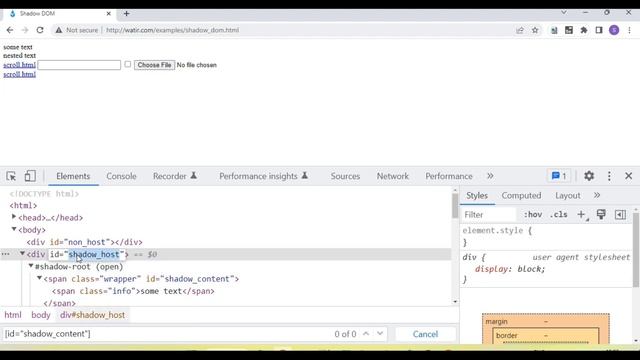Open the second scroll.html link
Image resolution: width=640 pixels, height=360 pixels.
(x=20, y=74)
